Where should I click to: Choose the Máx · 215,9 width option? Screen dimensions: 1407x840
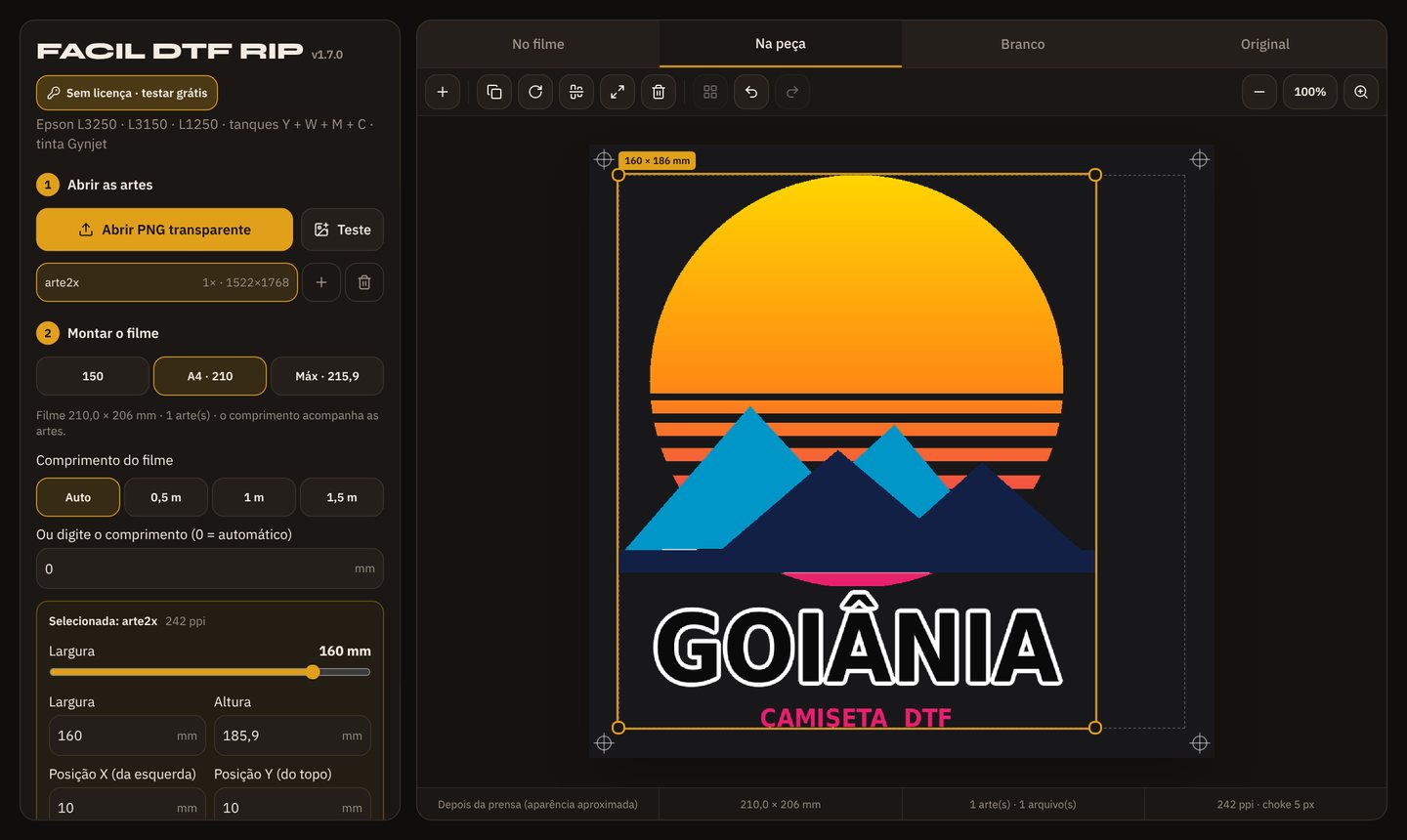click(x=327, y=376)
